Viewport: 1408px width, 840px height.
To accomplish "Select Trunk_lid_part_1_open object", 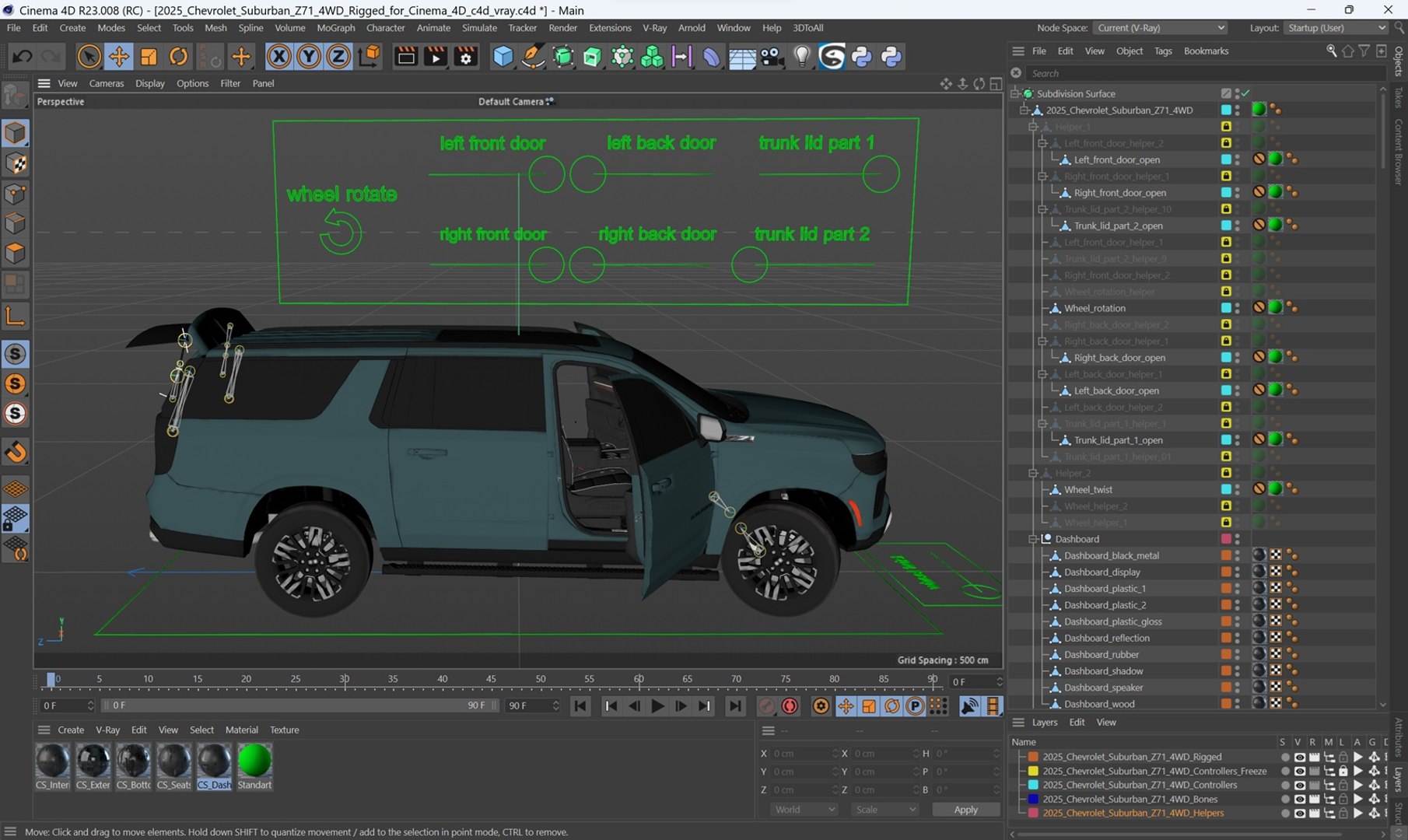I will (1118, 440).
